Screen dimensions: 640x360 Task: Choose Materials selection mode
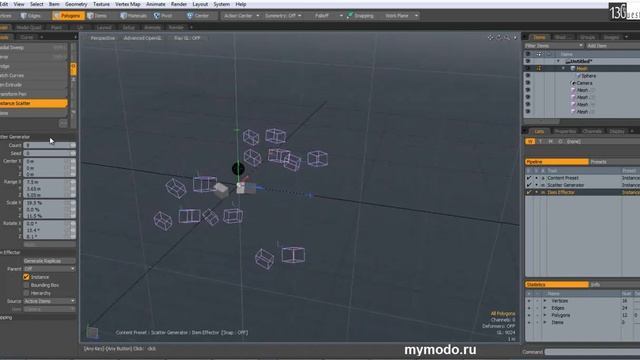[133, 16]
